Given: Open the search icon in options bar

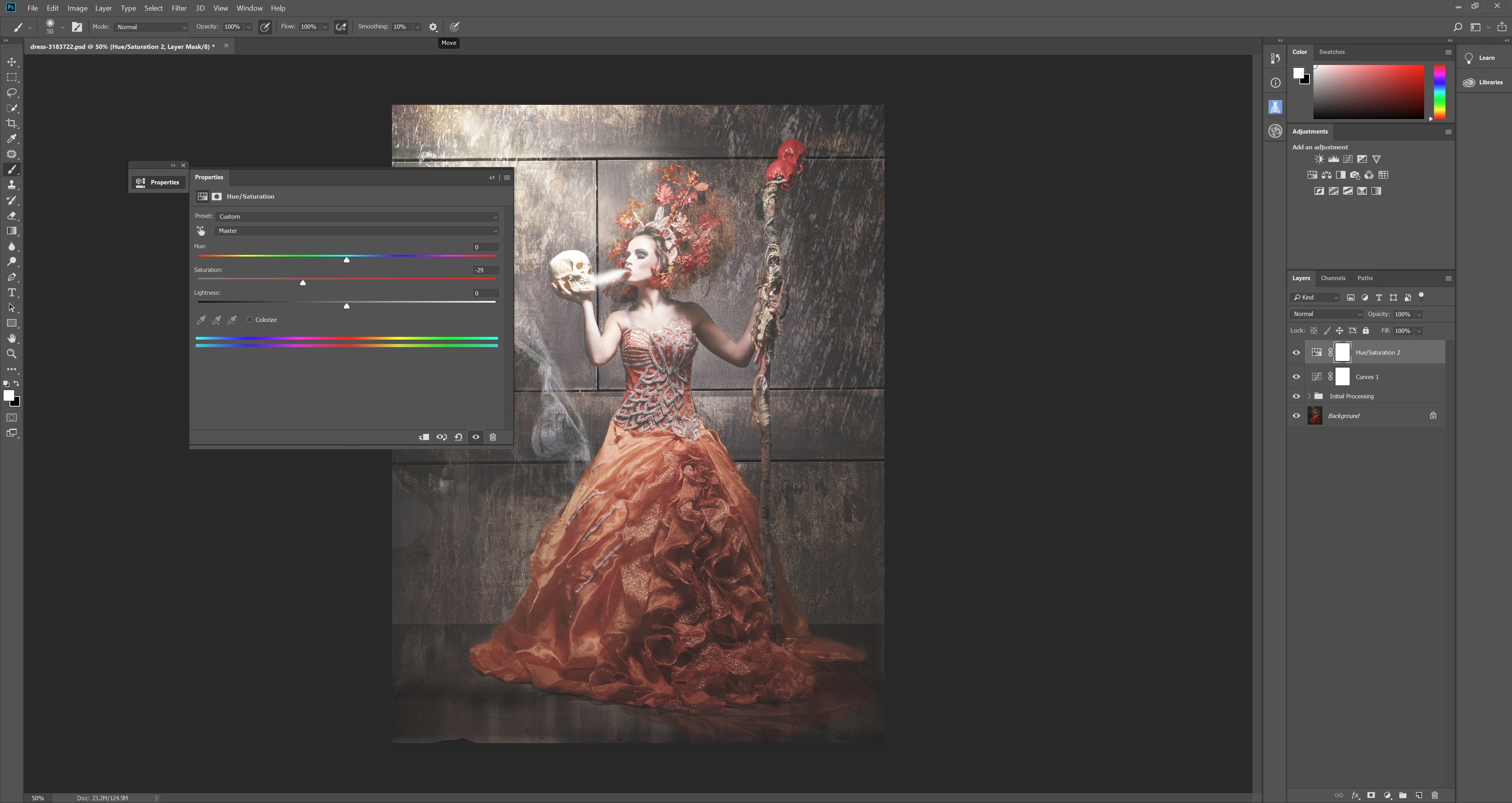Looking at the screenshot, I should tap(1458, 27).
